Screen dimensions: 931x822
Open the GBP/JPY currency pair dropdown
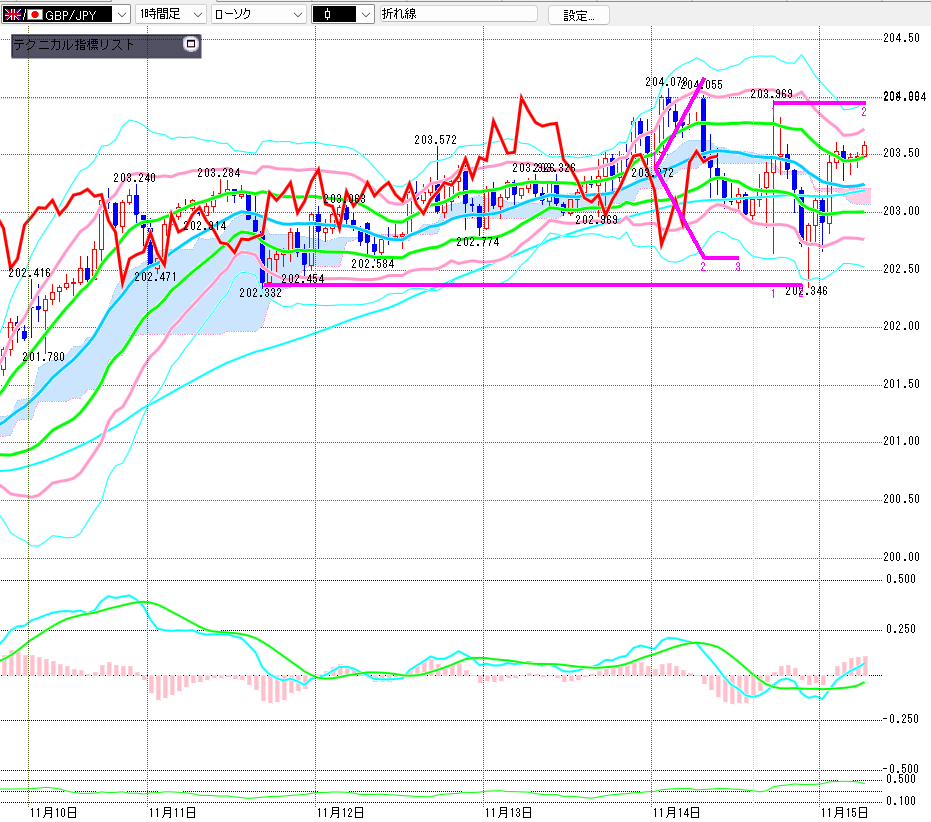121,14
